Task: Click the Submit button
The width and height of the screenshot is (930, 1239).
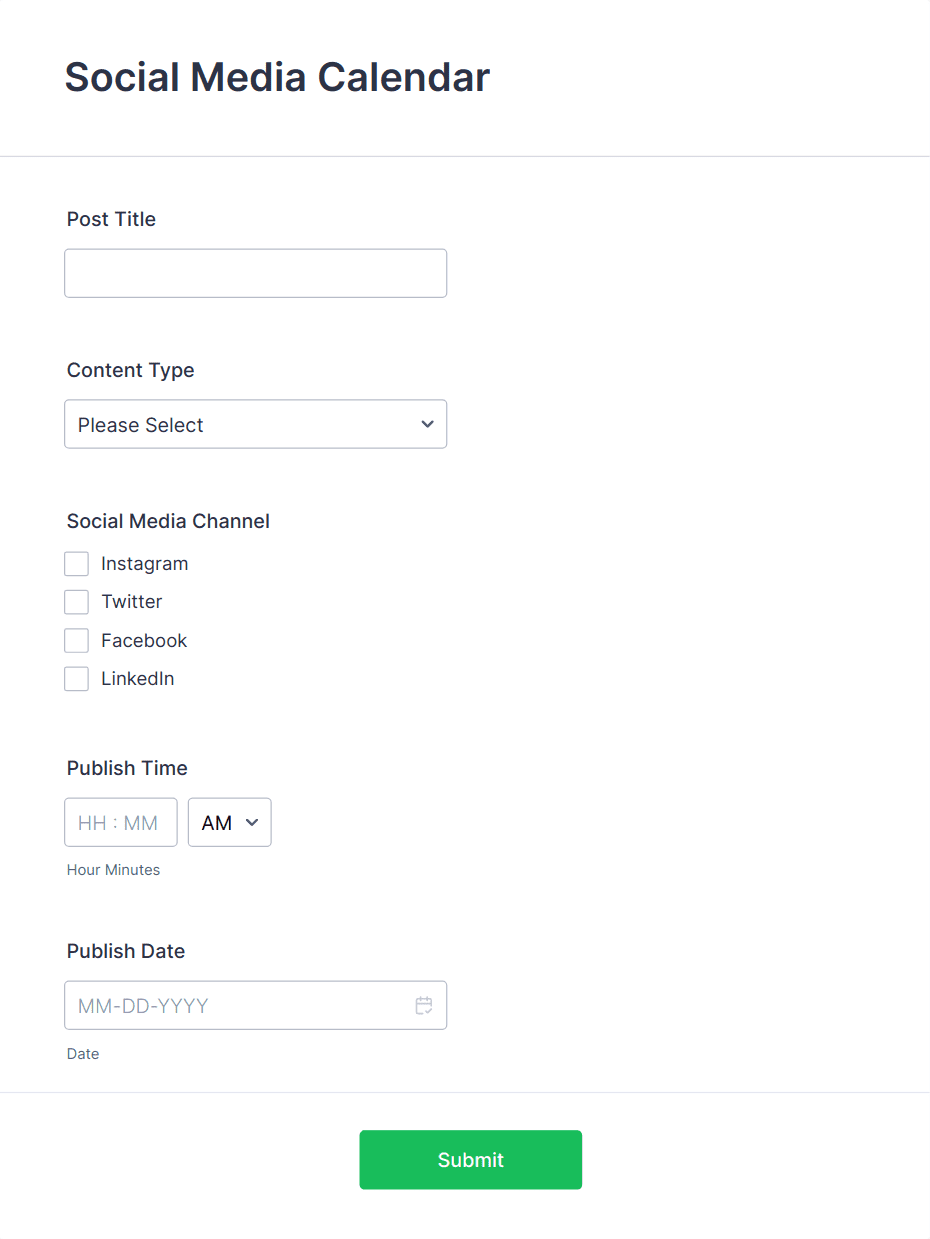Action: pos(470,1159)
